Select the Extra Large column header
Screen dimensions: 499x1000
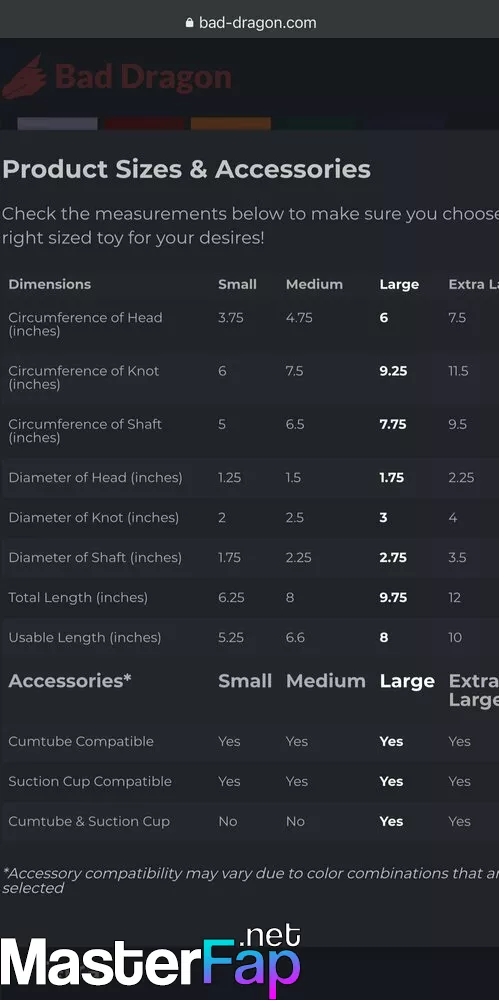pyautogui.click(x=473, y=284)
